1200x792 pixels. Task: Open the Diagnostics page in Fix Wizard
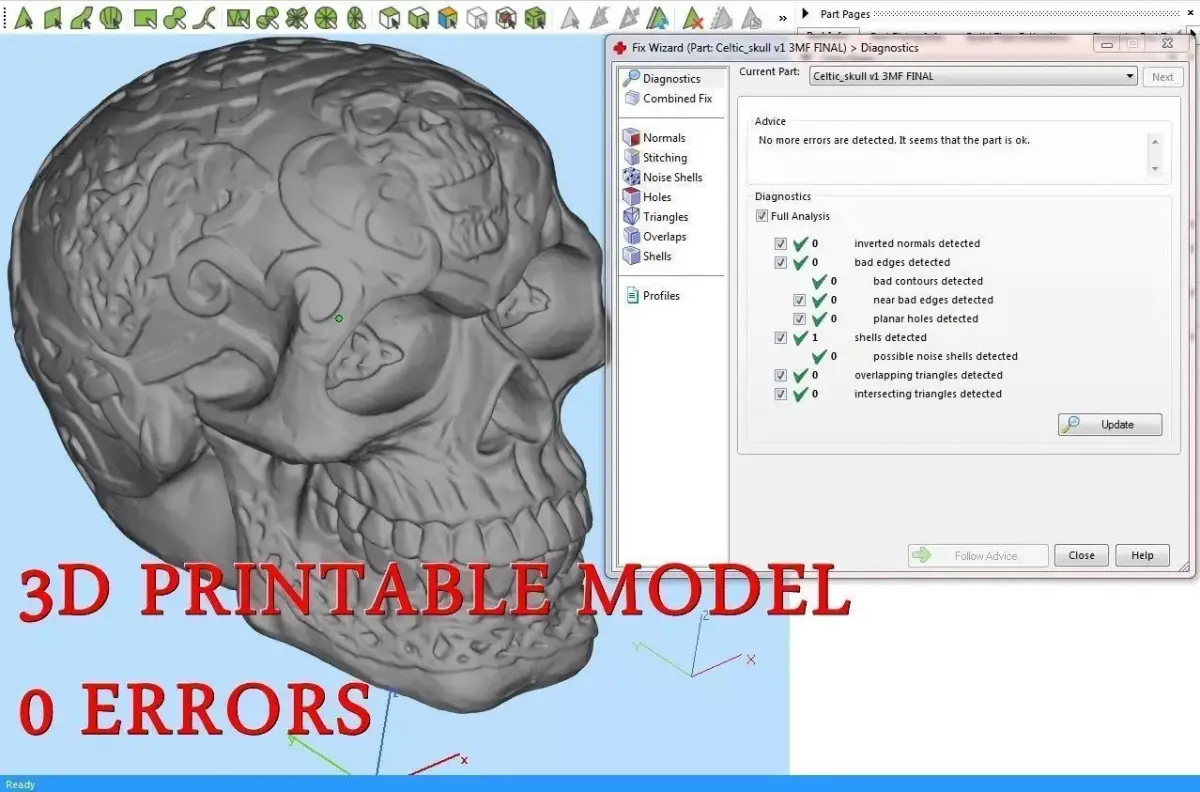[x=671, y=79]
